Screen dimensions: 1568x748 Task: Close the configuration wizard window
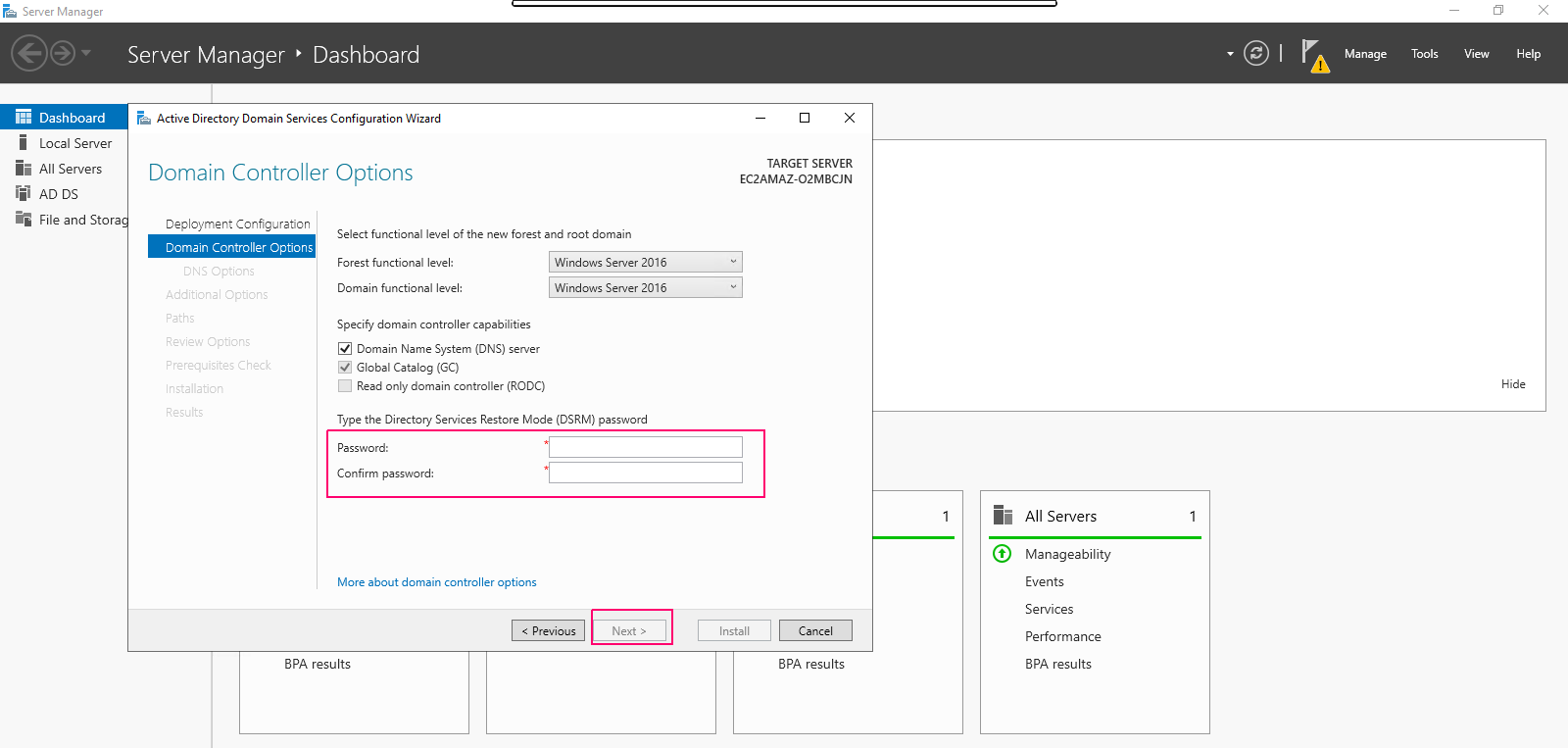tap(850, 118)
